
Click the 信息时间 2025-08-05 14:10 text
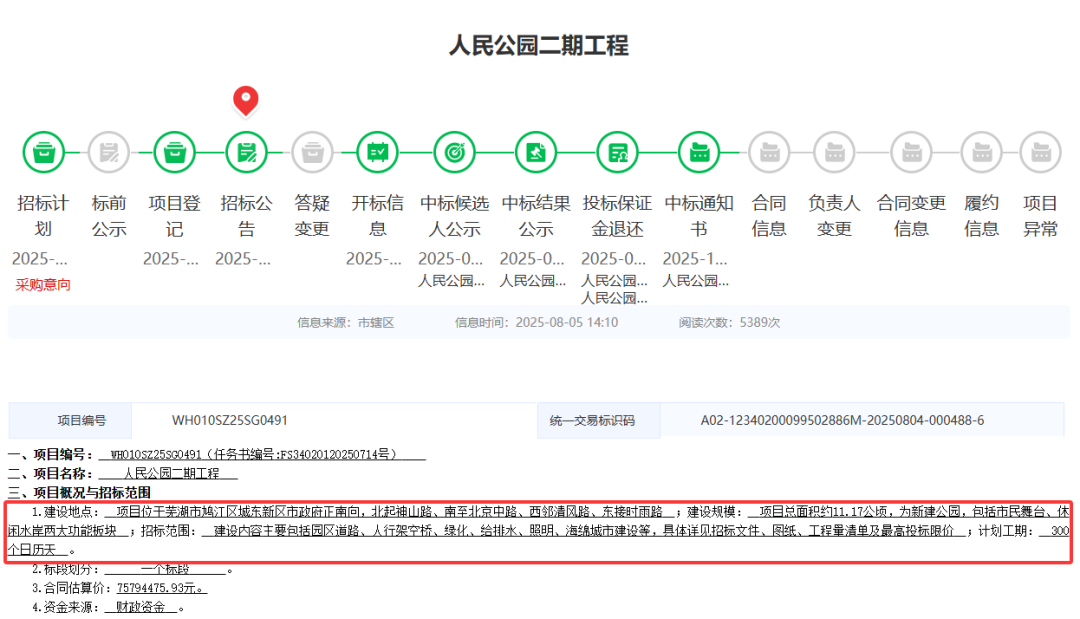point(537,322)
